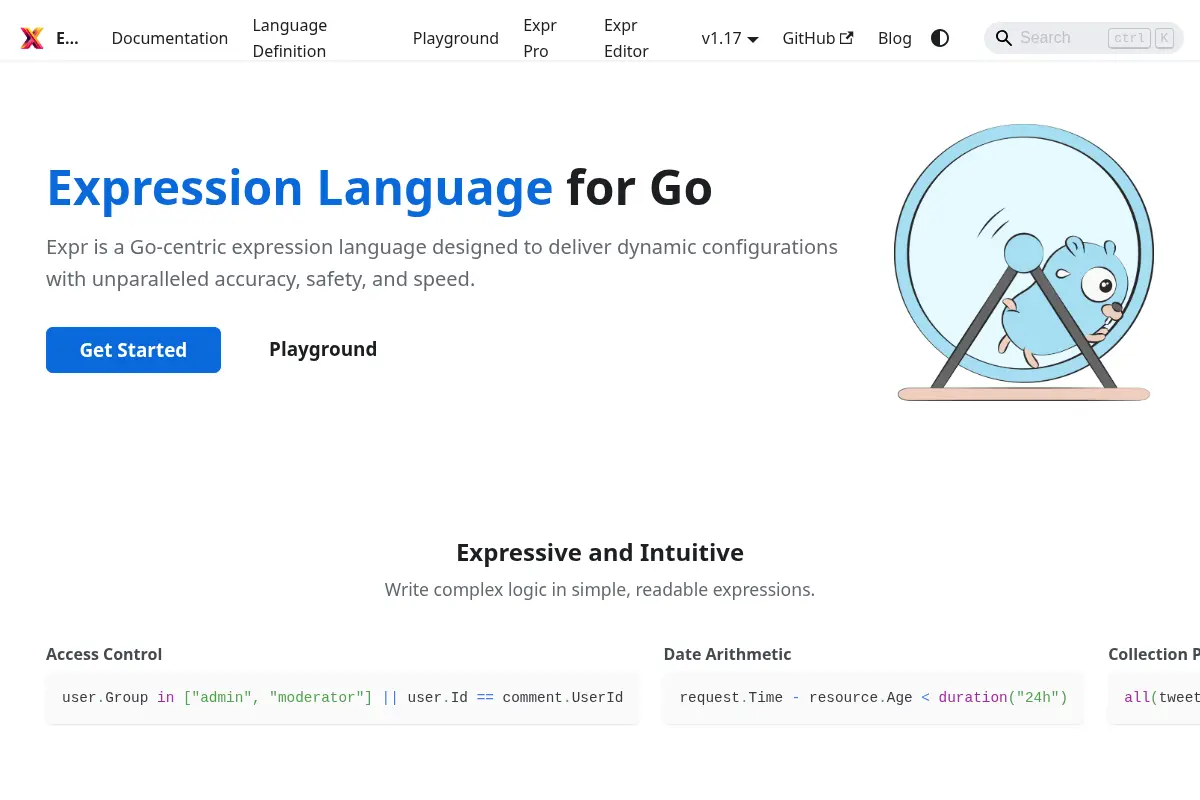Click the 'E...' site title text
The image size is (1200, 800).
[x=67, y=38]
